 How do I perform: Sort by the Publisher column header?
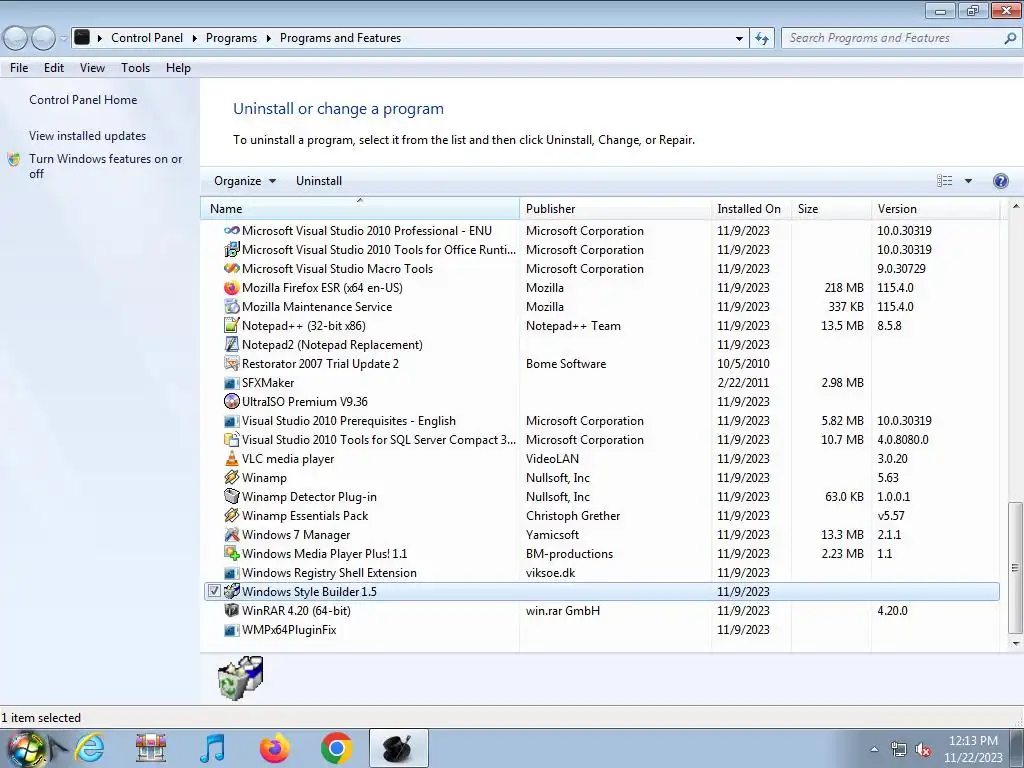coord(615,208)
